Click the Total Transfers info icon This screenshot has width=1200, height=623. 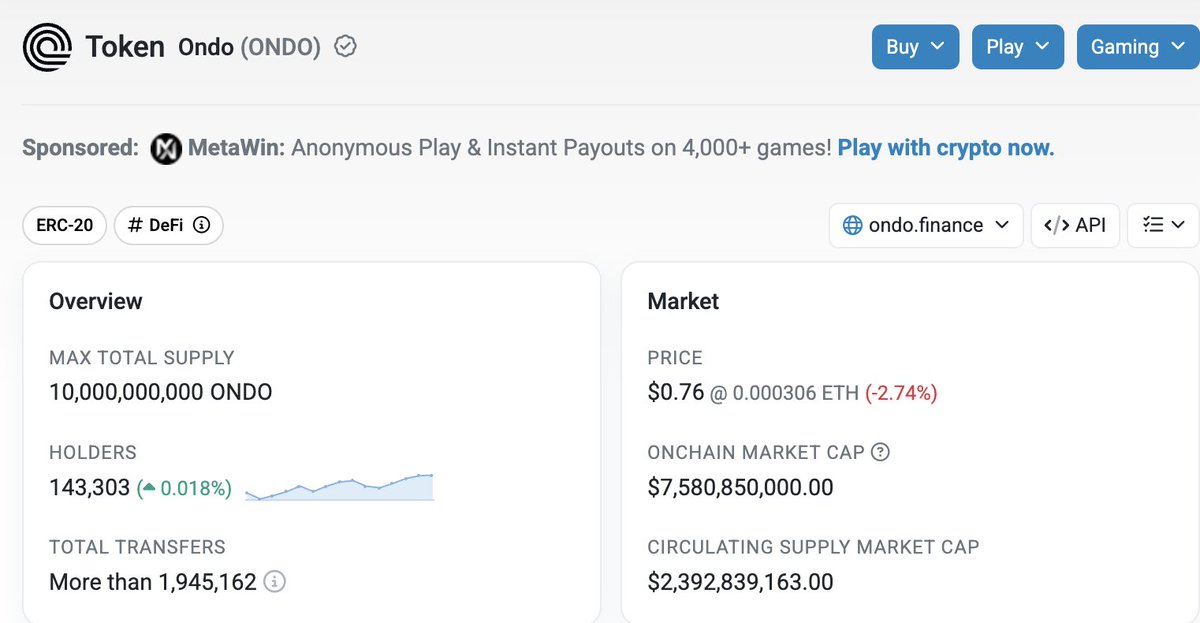pos(275,582)
